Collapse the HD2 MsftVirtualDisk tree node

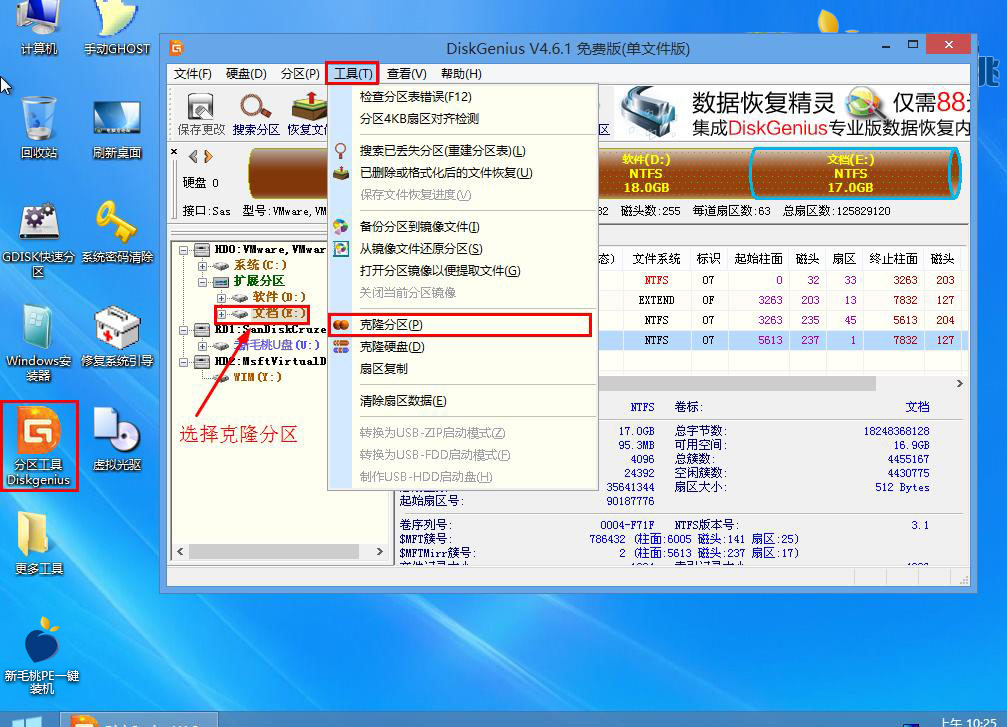(x=184, y=362)
